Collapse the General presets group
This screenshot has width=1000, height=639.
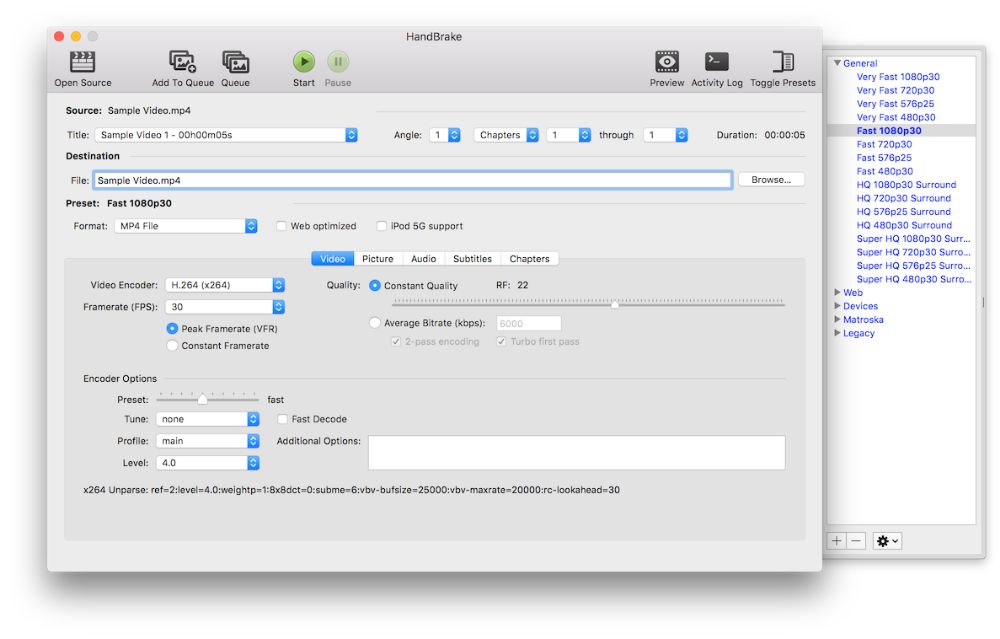(x=837, y=63)
